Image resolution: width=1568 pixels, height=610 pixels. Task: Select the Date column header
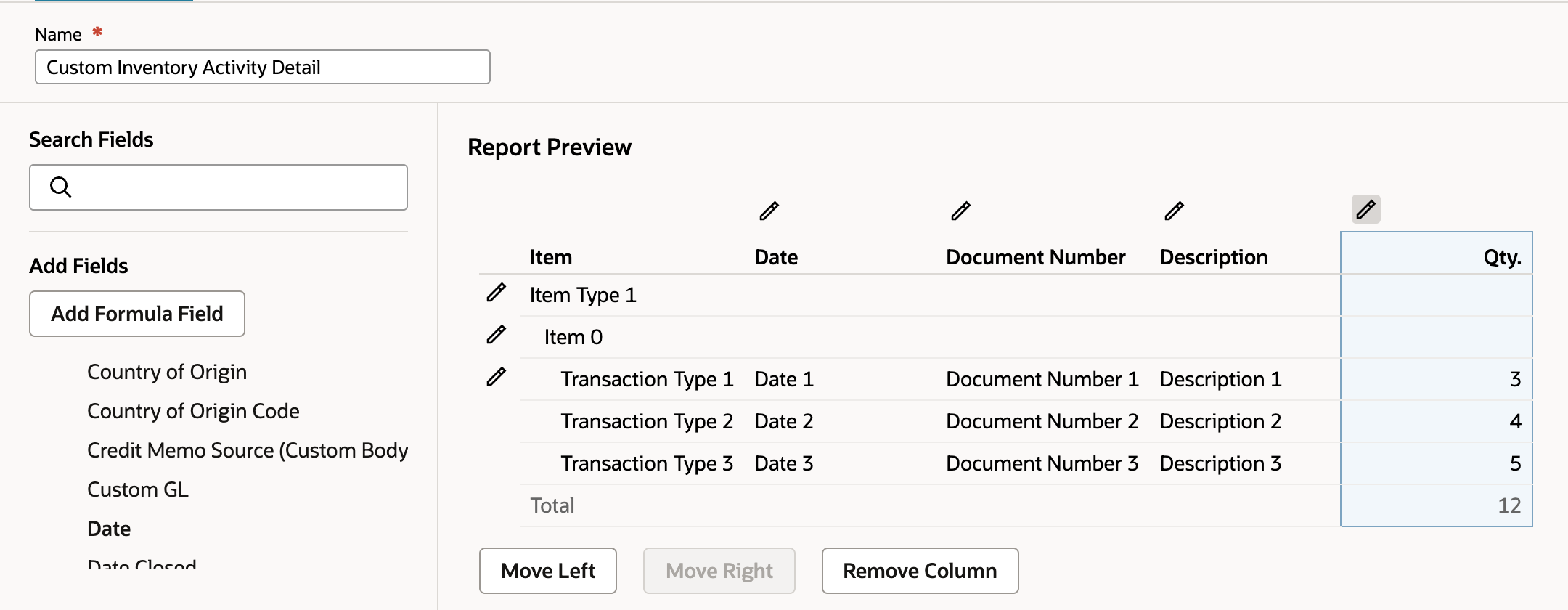776,257
